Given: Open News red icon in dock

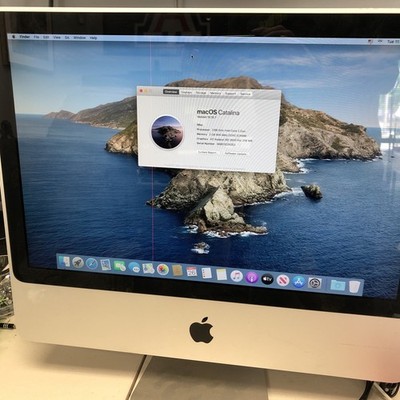Looking at the screenshot, I should pyautogui.click(x=283, y=280).
